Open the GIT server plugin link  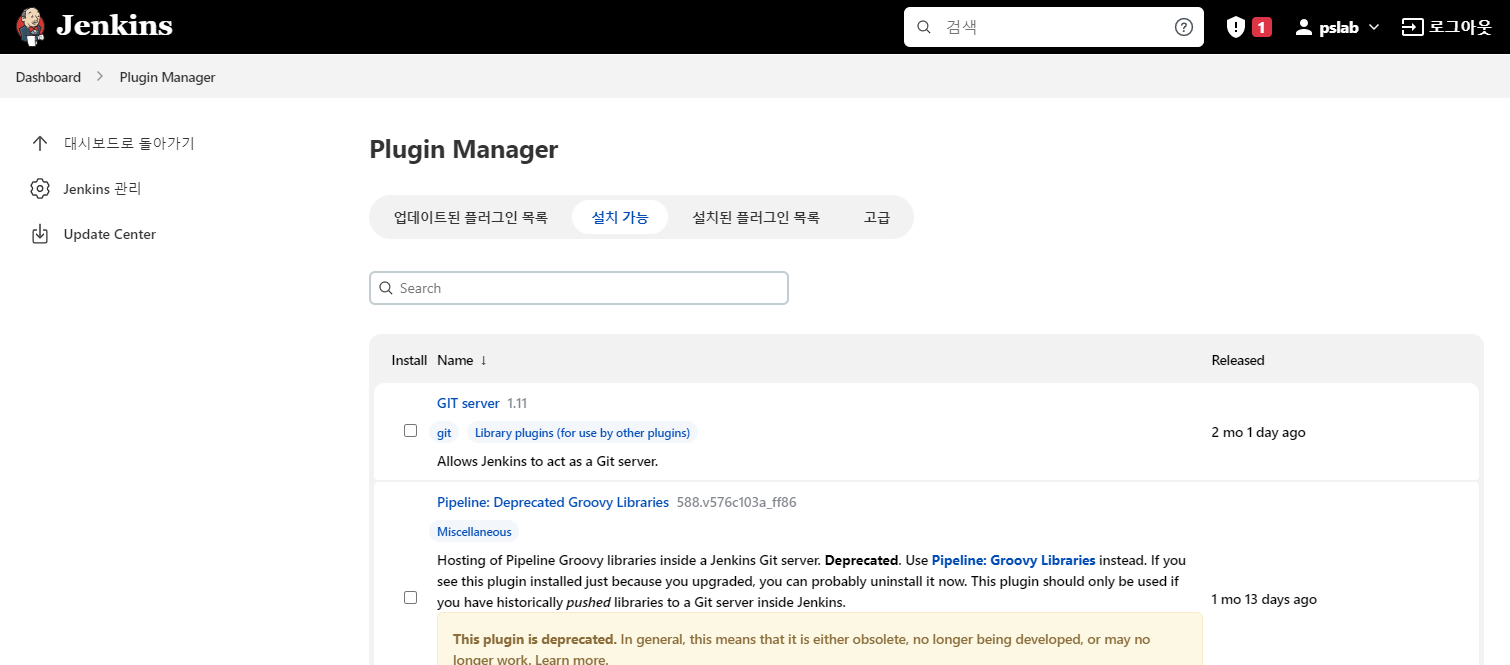pos(468,403)
